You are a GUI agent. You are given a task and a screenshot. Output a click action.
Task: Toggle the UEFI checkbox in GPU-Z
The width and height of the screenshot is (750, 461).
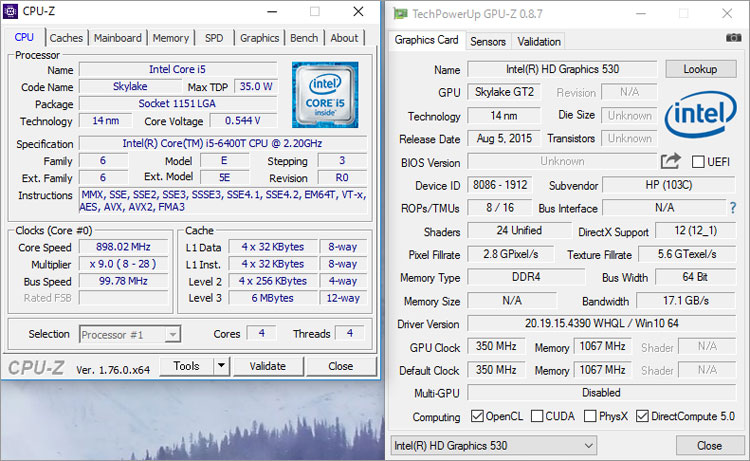[x=698, y=162]
